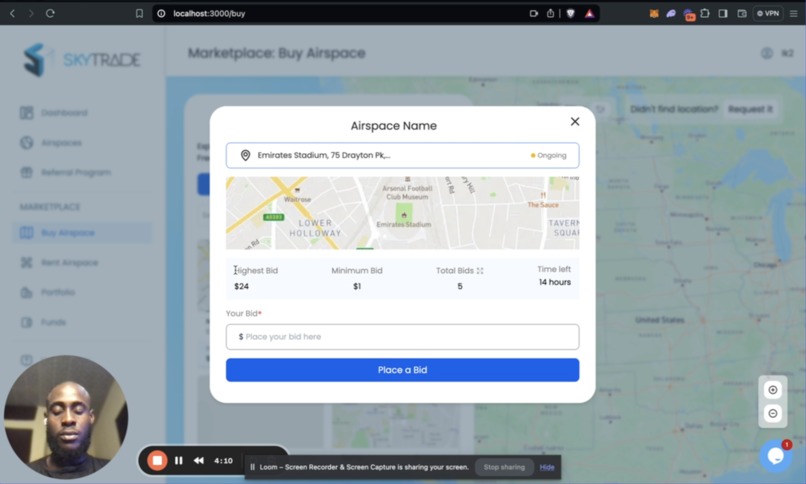Viewport: 806px width, 484px height.
Task: Reload the browser page
Action: (50, 13)
